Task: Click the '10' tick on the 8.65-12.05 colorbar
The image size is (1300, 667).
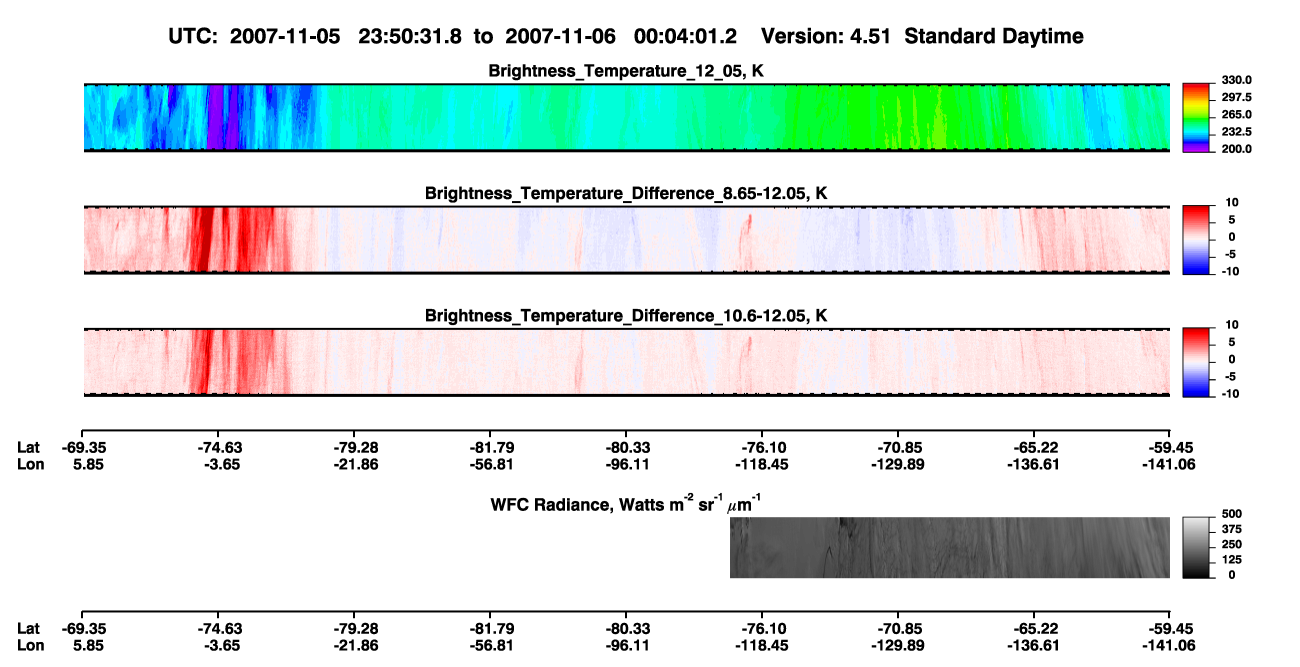Action: [x=1230, y=202]
